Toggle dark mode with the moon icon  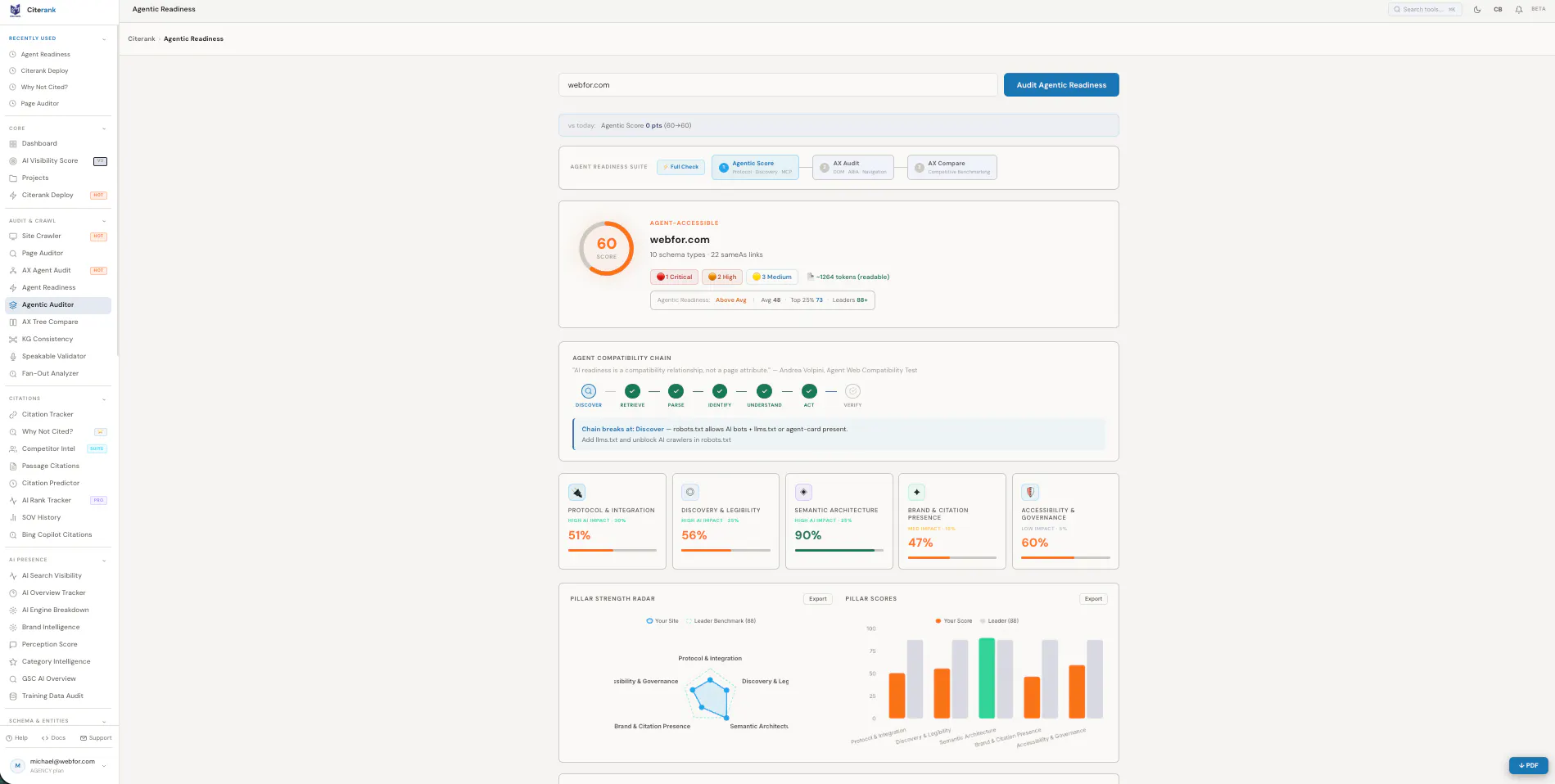point(1477,10)
